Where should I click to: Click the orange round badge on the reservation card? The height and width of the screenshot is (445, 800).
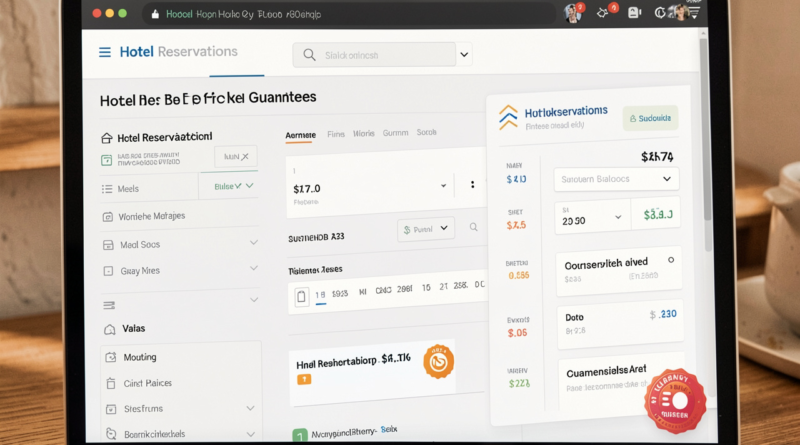coord(438,361)
